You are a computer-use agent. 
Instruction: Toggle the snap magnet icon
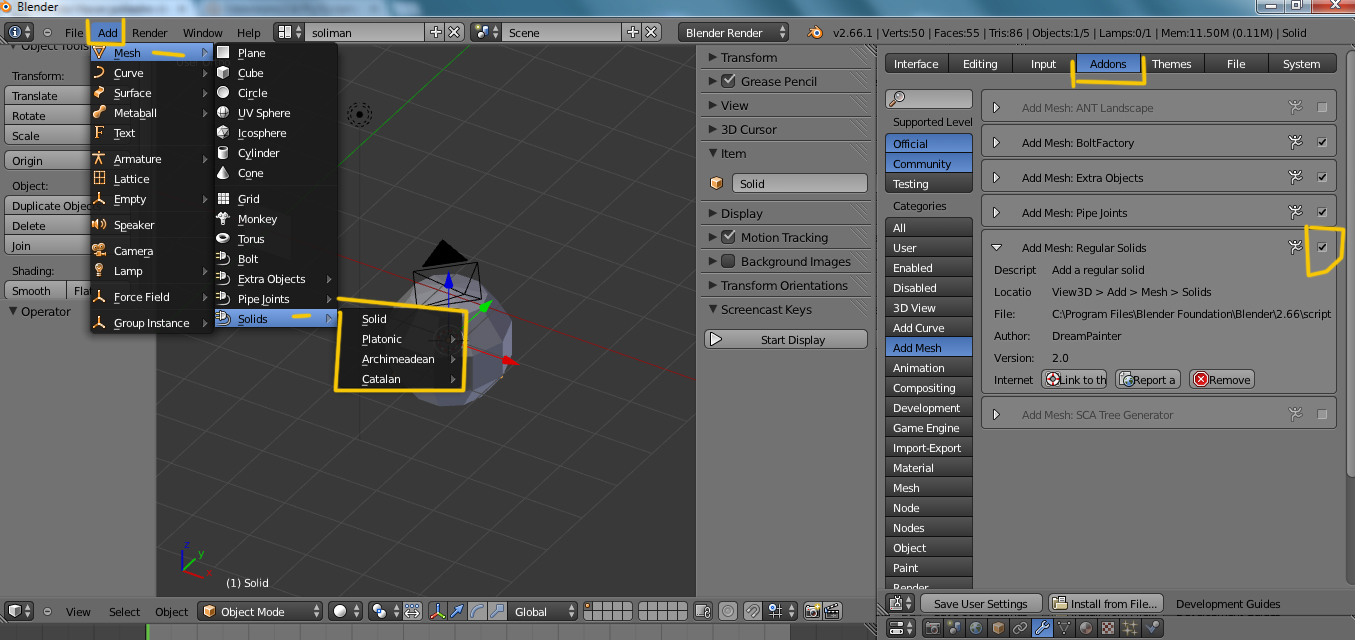coord(752,611)
